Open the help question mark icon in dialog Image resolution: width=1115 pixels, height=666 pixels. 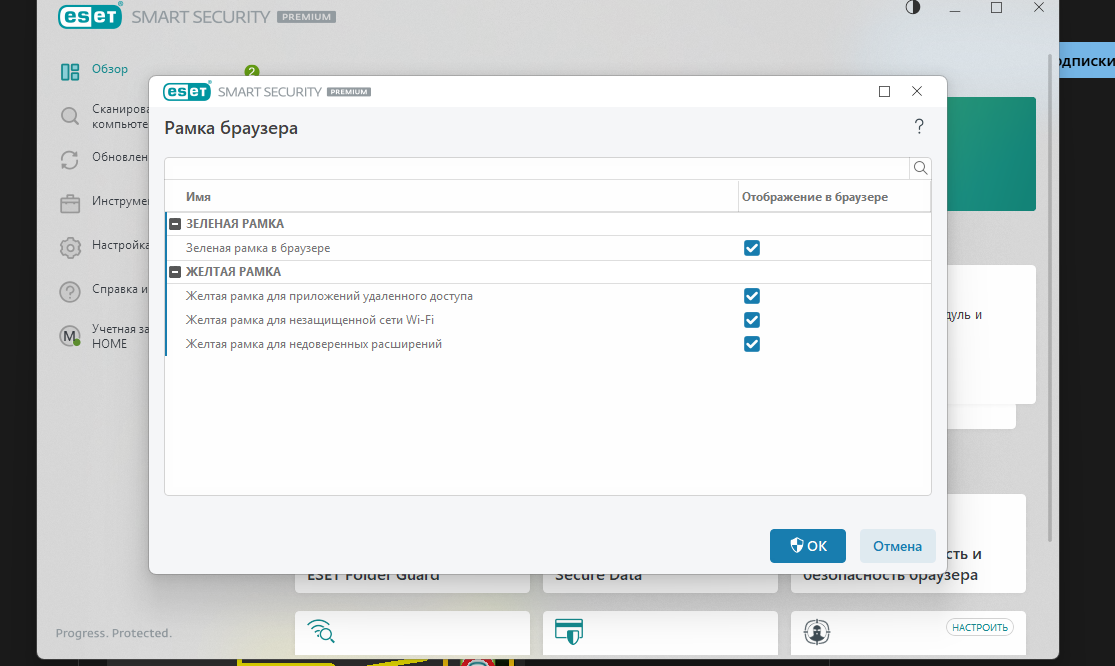[919, 127]
